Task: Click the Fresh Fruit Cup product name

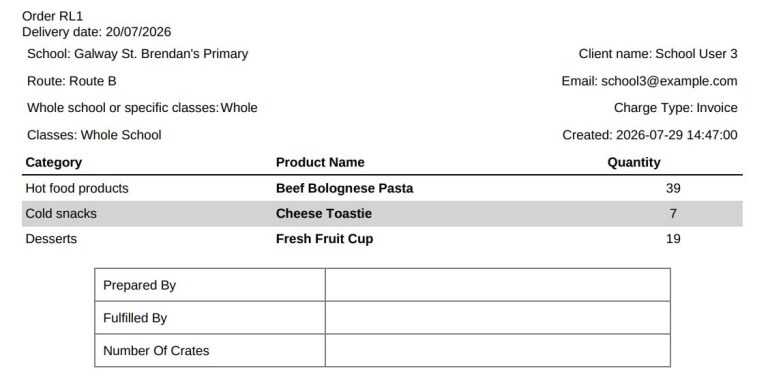Action: click(x=324, y=239)
